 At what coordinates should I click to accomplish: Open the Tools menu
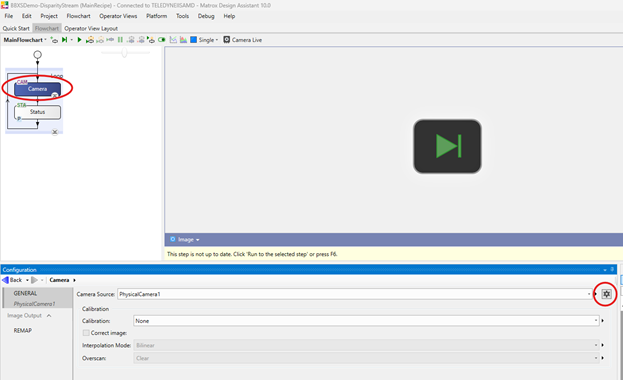[182, 16]
